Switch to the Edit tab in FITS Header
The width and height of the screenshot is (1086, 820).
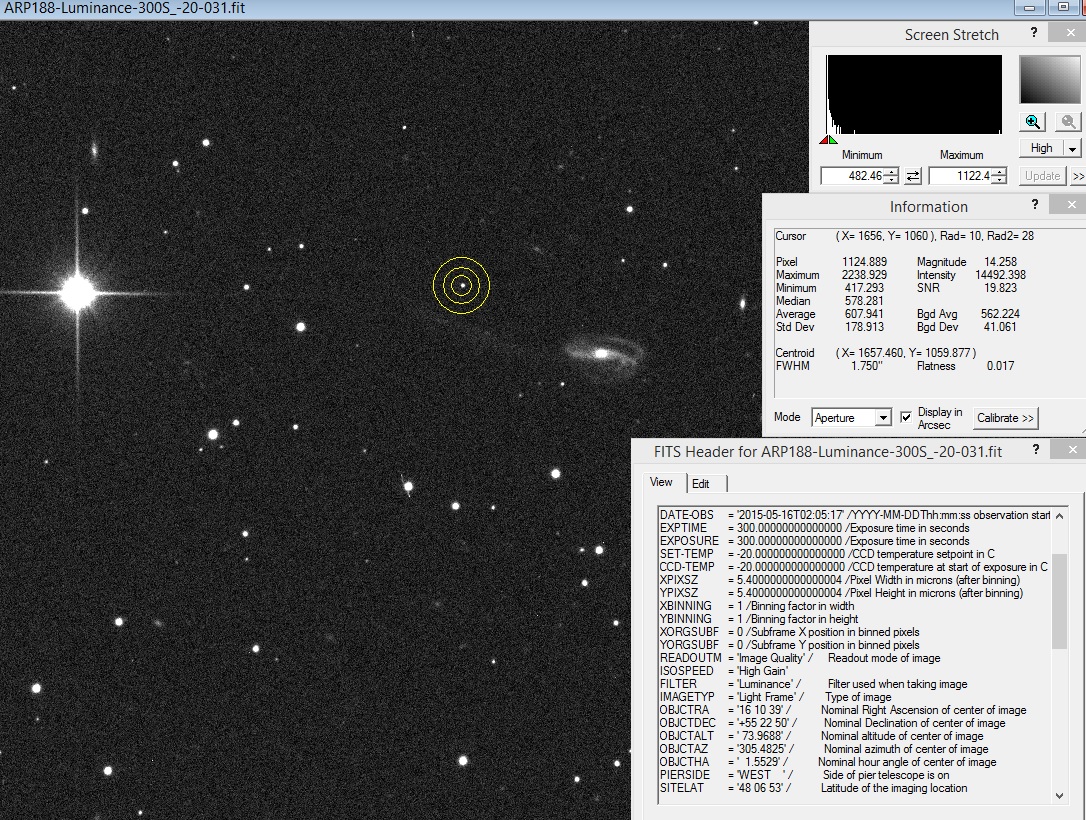[x=701, y=483]
